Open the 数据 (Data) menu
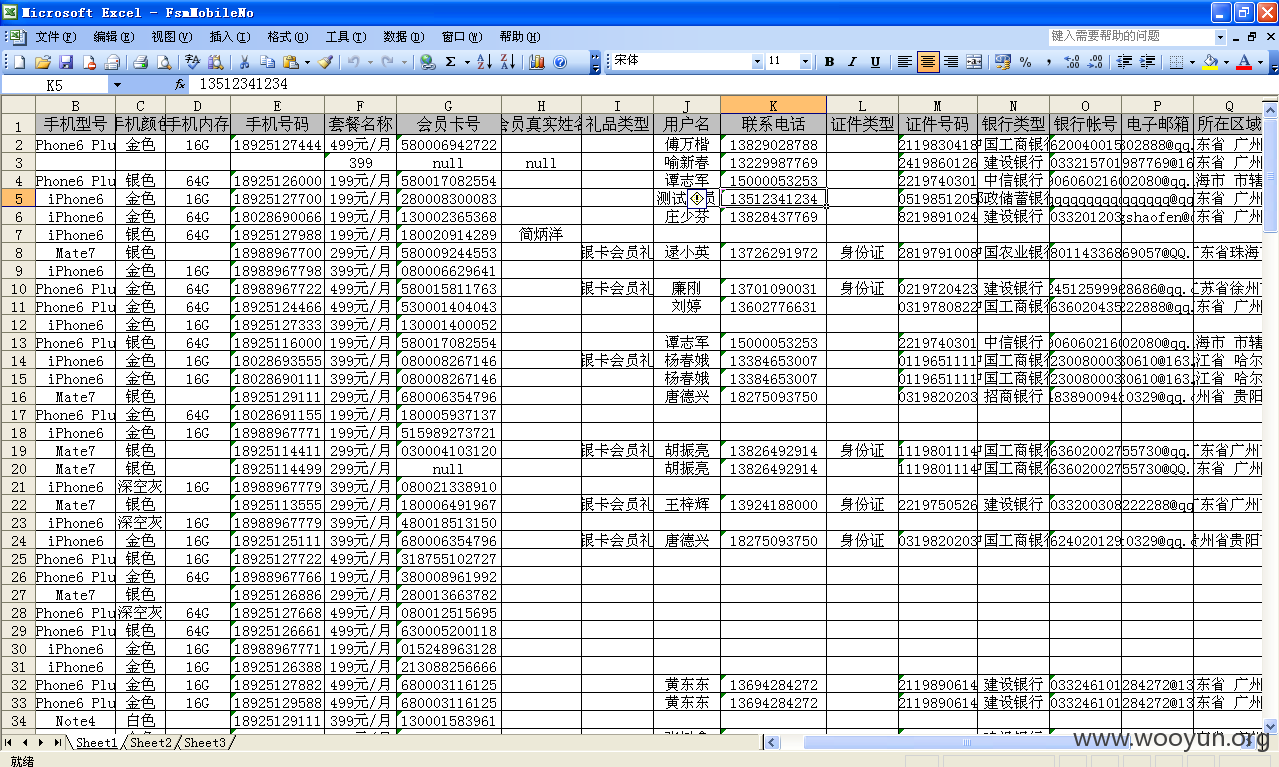 (403, 37)
